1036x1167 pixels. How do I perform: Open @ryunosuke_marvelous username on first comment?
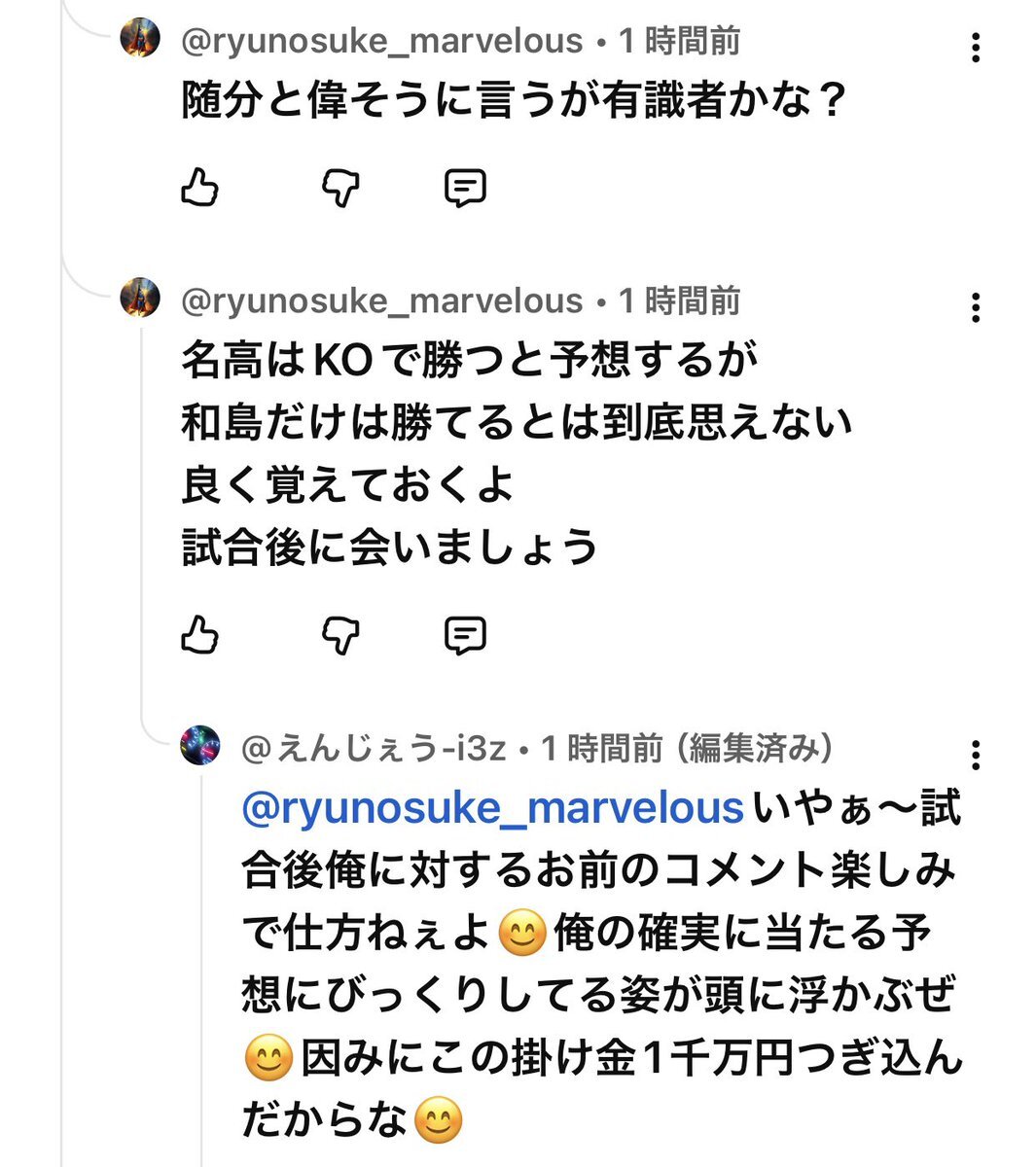(381, 41)
